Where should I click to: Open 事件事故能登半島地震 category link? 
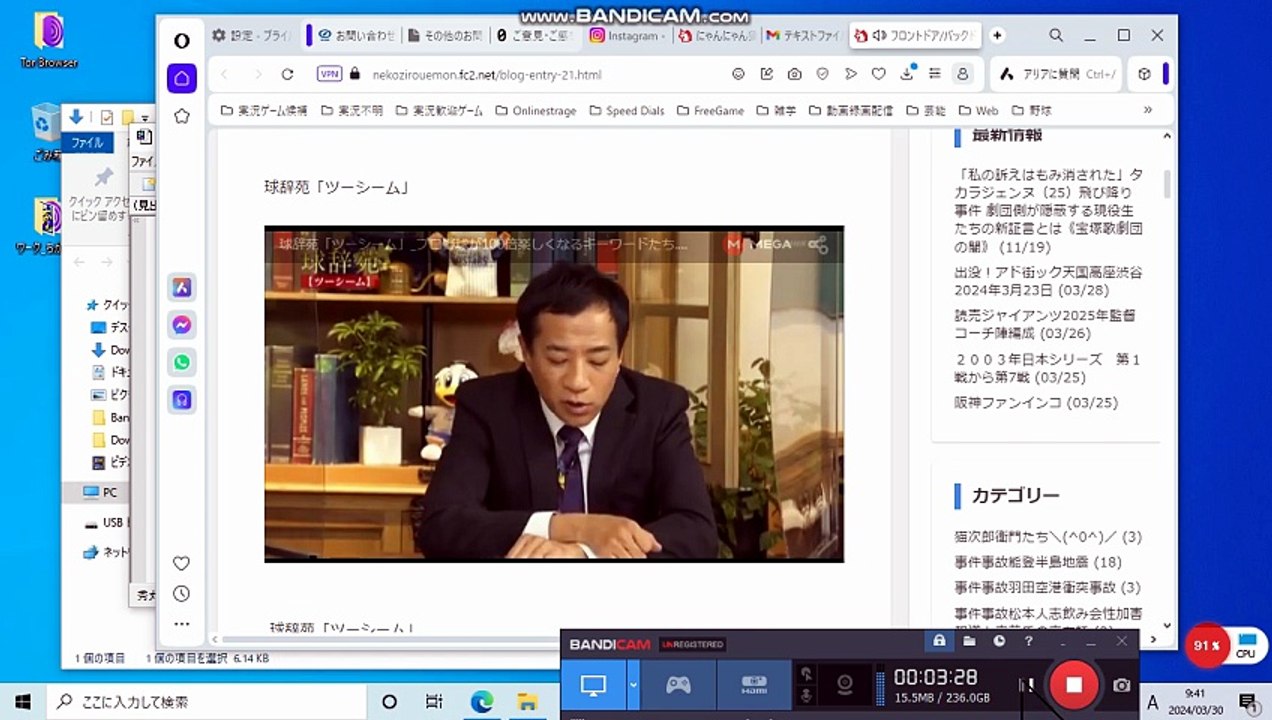point(1038,562)
